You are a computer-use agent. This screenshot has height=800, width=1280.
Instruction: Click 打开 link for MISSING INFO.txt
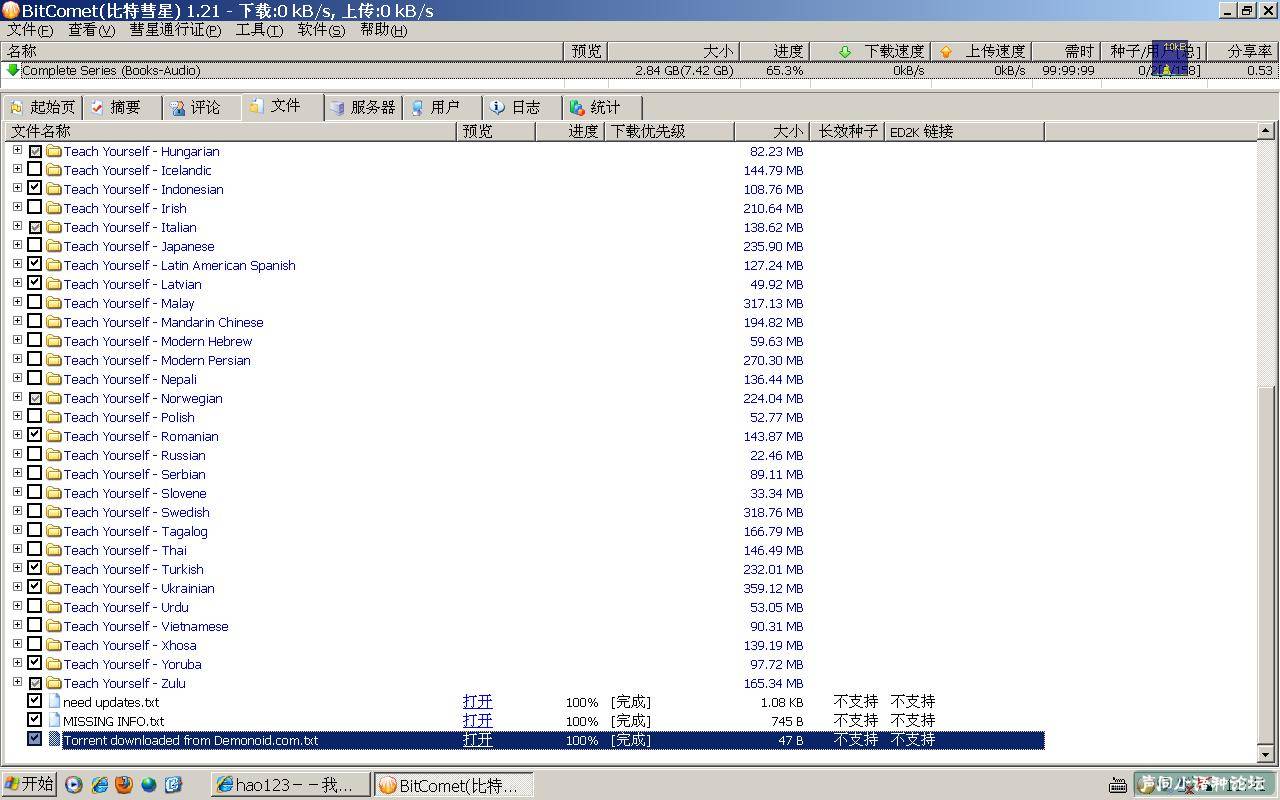[478, 721]
